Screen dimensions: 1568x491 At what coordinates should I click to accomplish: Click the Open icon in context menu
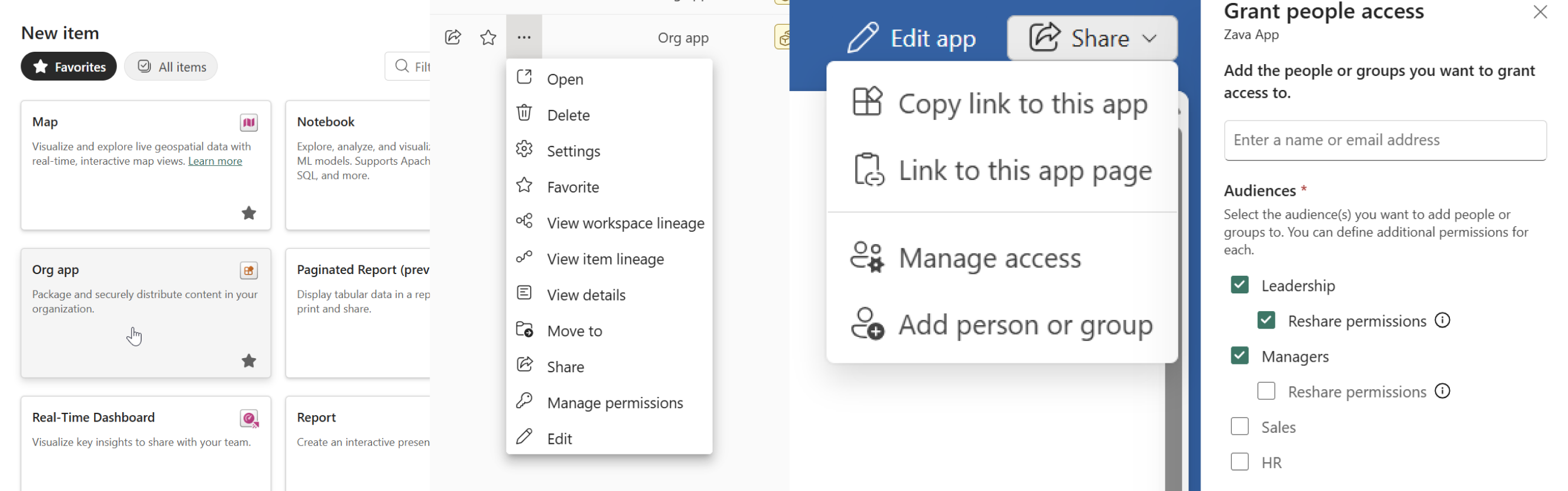(524, 78)
